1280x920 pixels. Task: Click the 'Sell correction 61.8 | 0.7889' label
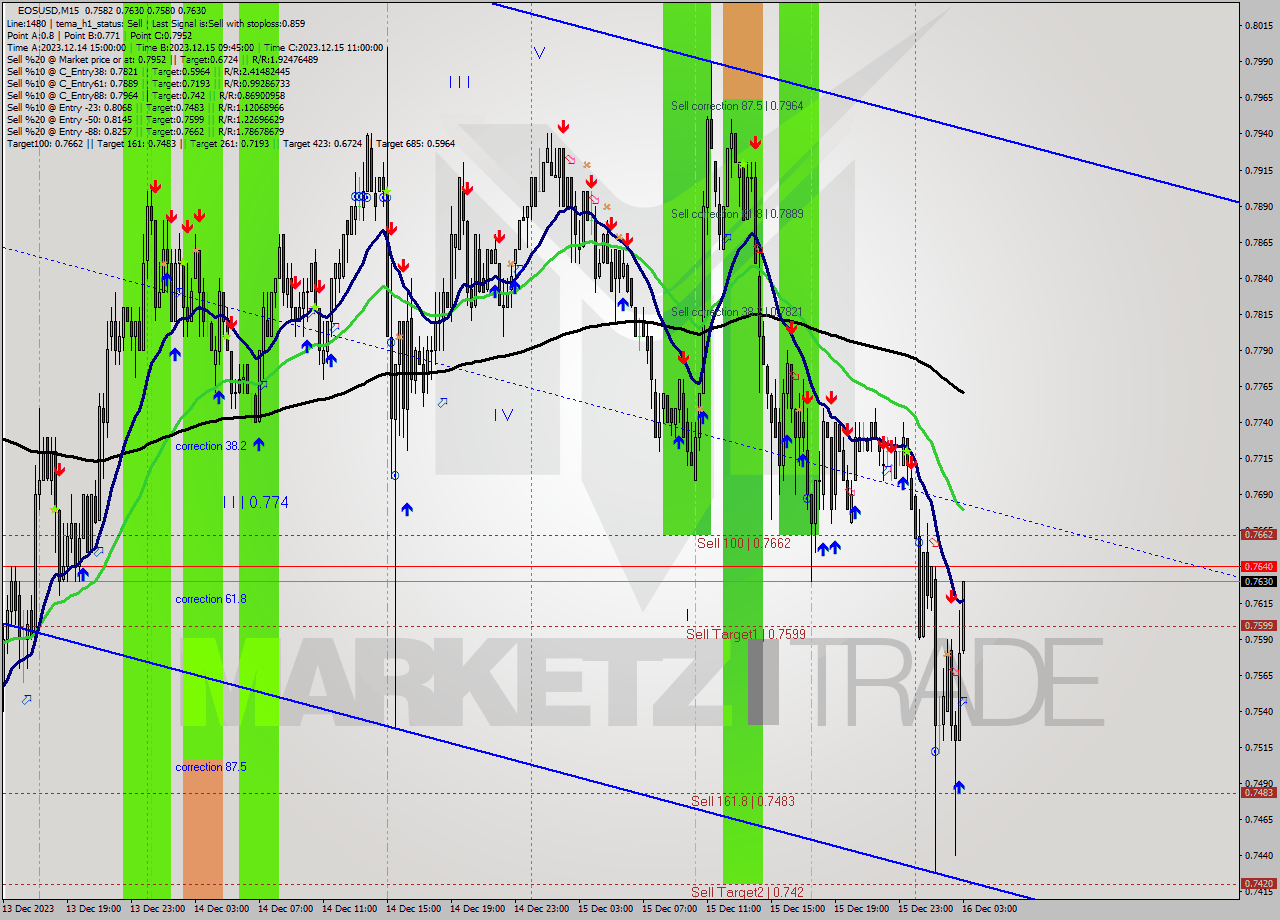coord(737,214)
